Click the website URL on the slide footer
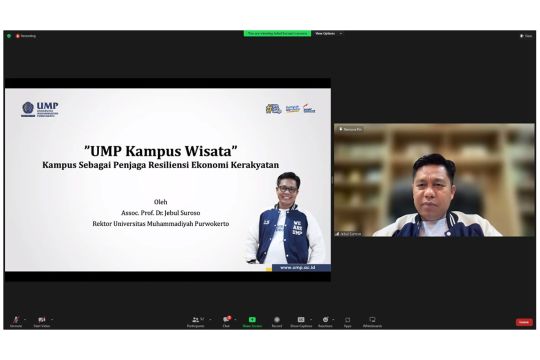Viewport: 540px width, 360px height. pos(298,268)
